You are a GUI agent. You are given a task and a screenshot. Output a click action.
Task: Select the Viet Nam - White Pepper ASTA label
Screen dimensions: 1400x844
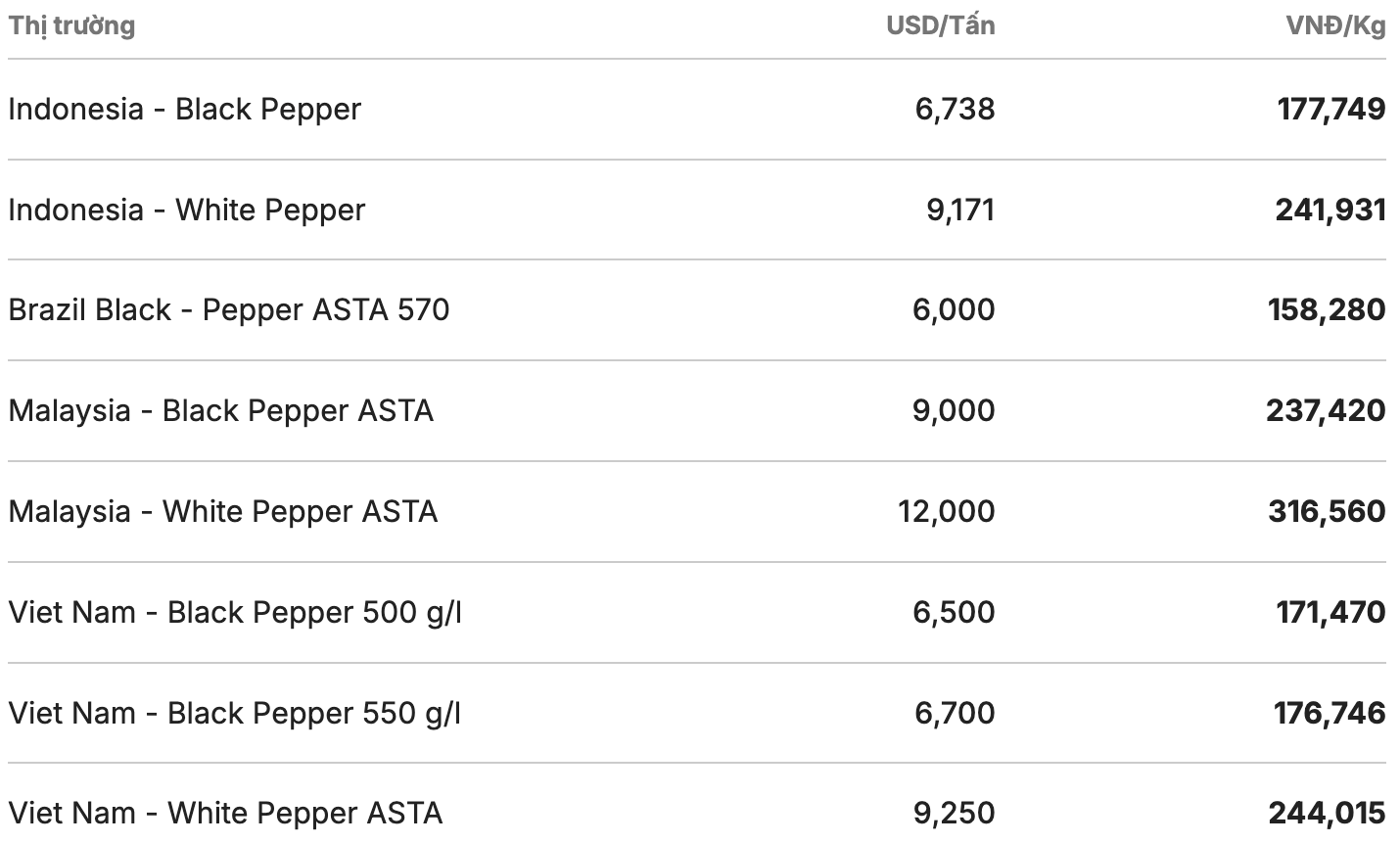tap(225, 813)
